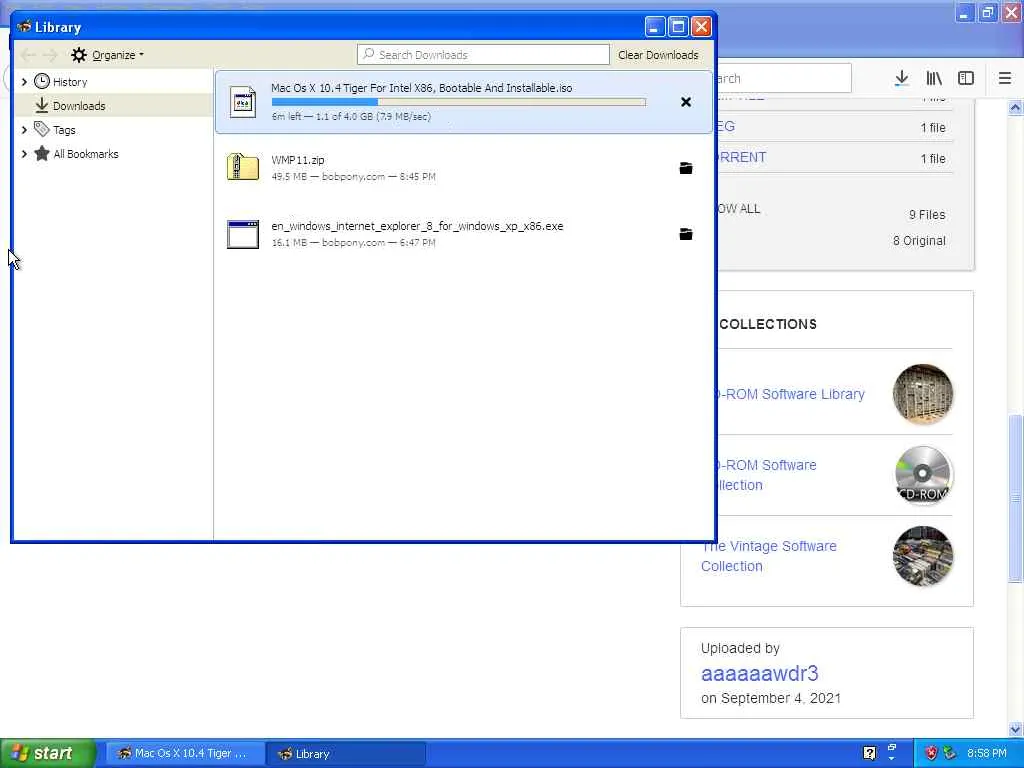Click the 9 Files count text

(x=927, y=215)
